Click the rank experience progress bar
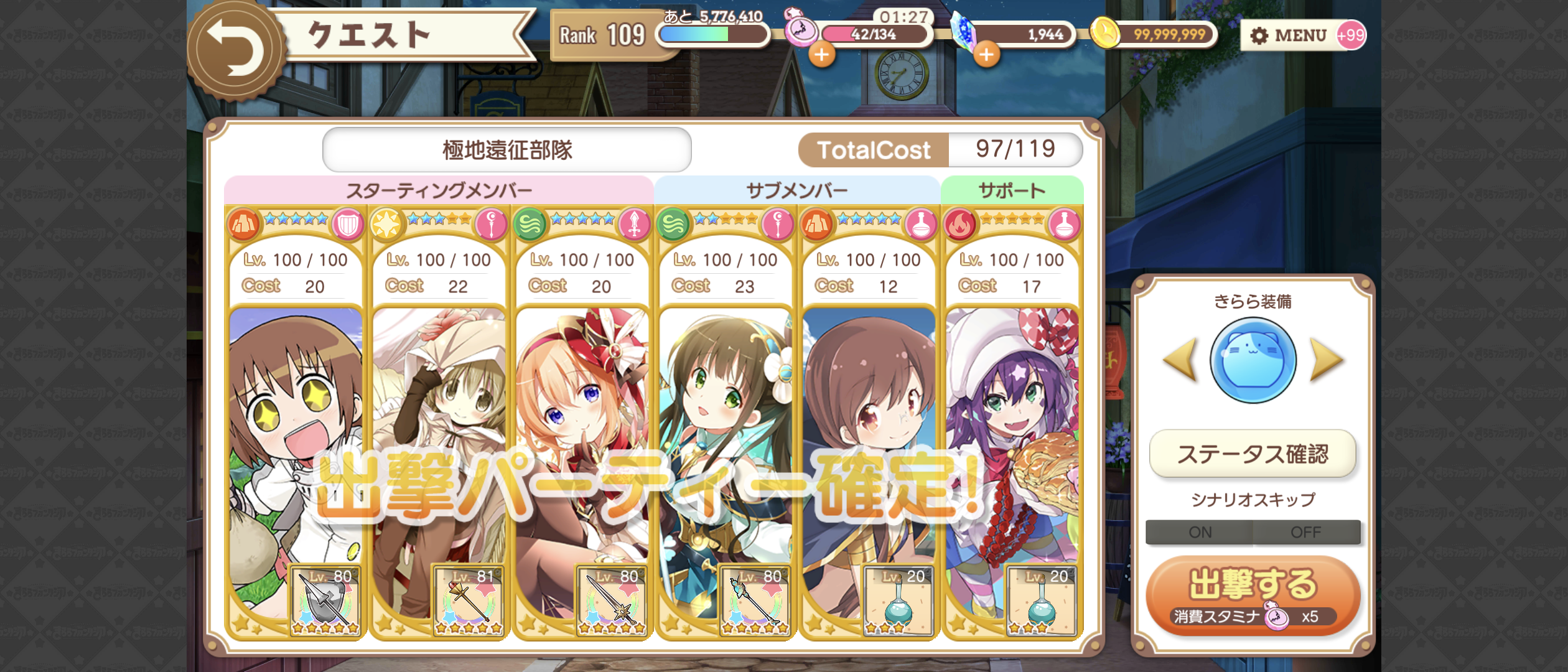This screenshot has width=1568, height=672. pyautogui.click(x=713, y=34)
